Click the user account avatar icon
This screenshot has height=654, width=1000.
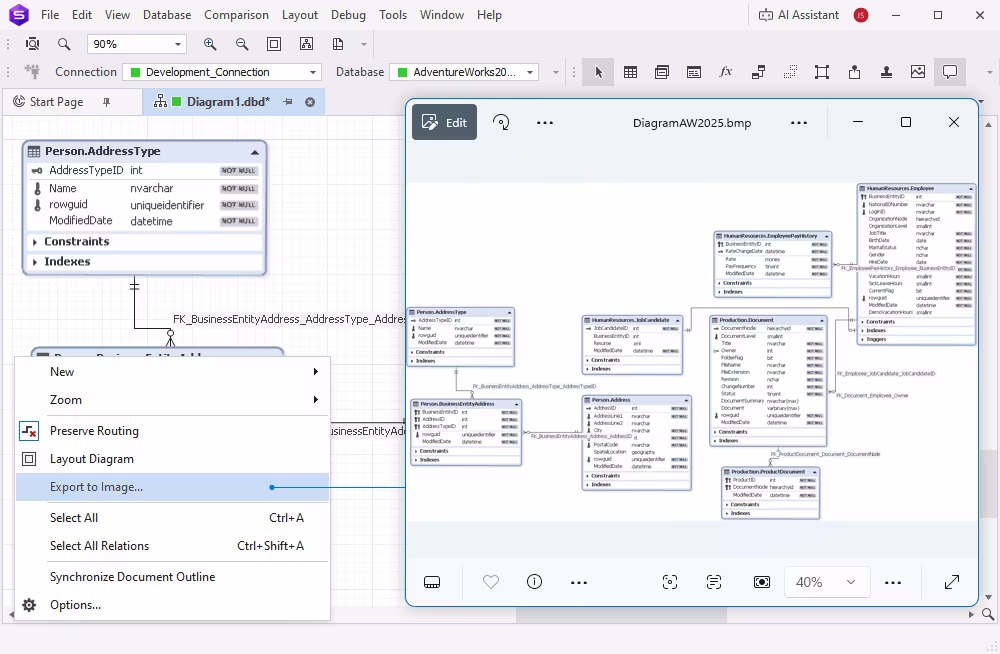pos(861,15)
